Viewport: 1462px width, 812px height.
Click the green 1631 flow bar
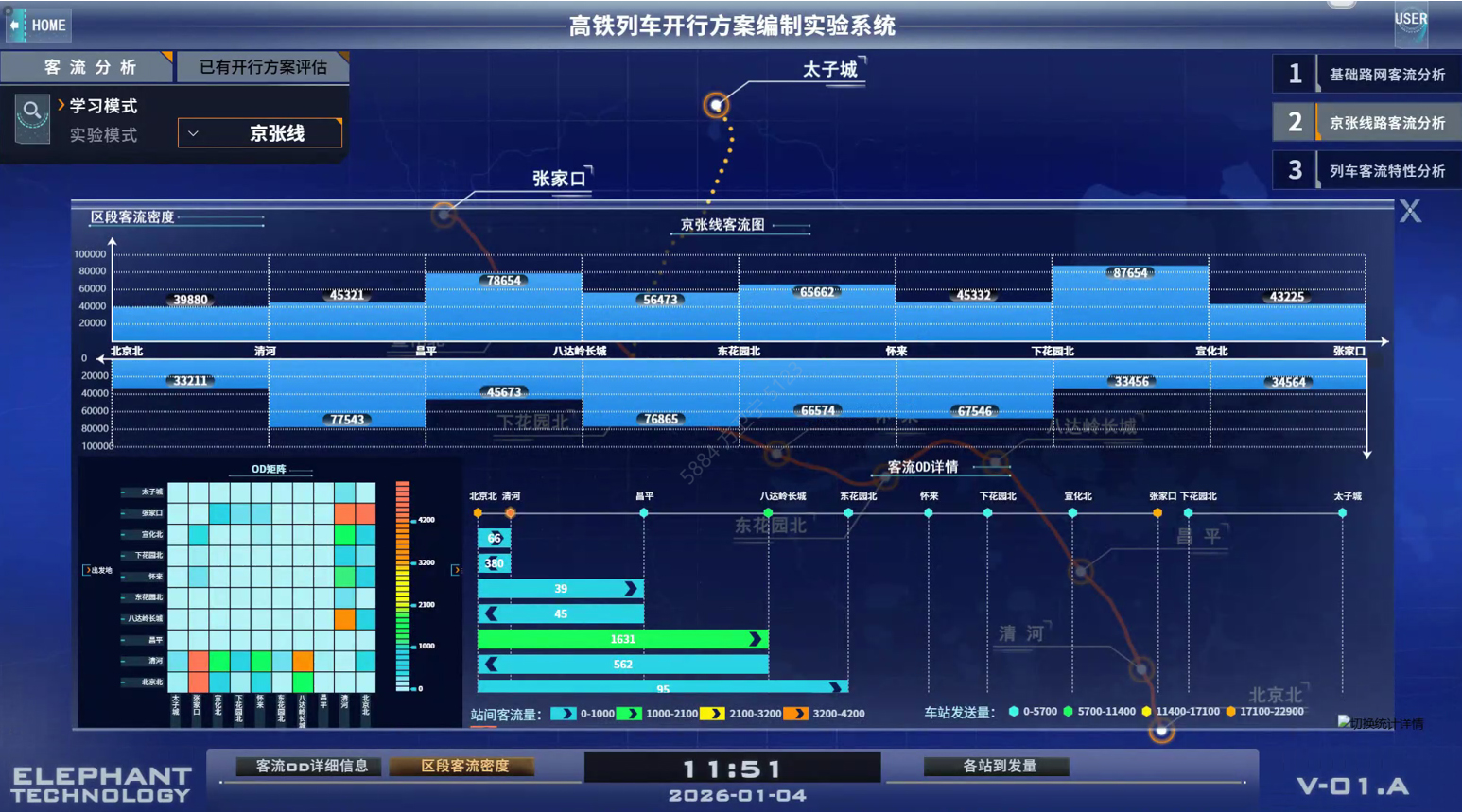click(x=621, y=639)
